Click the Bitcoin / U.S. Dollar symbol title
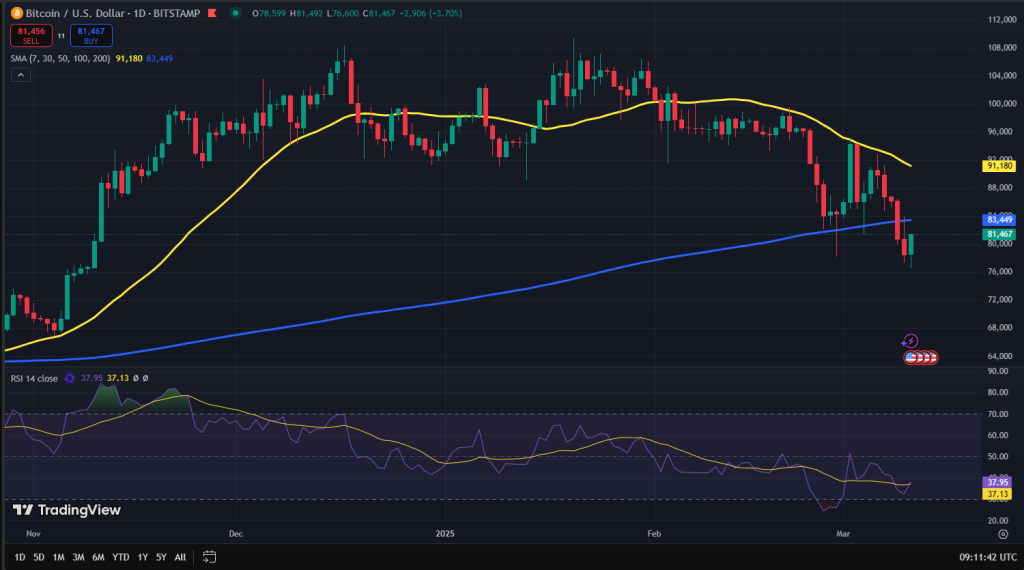1024x570 pixels. (113, 13)
